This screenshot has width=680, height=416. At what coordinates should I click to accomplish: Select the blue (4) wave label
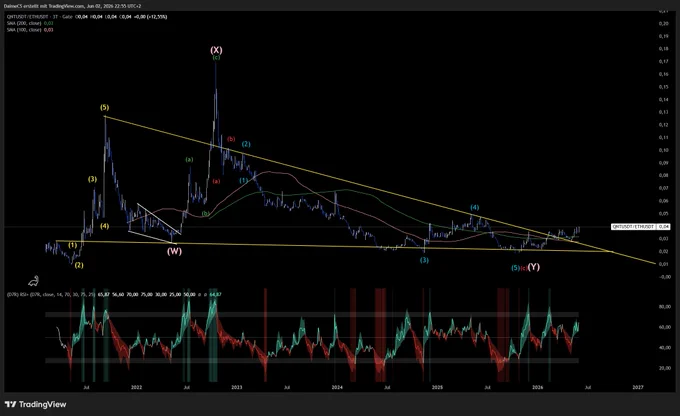[x=474, y=207]
